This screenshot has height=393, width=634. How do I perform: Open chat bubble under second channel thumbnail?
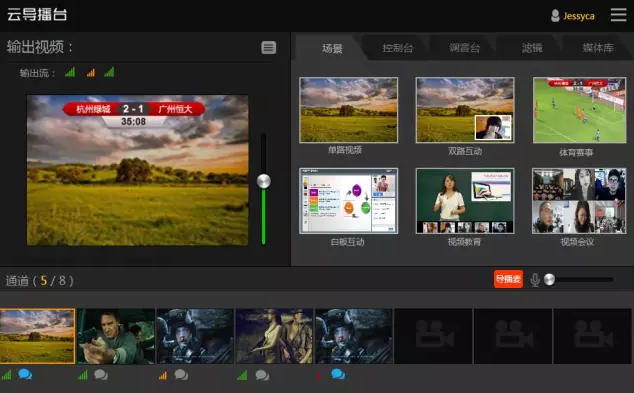point(101,375)
